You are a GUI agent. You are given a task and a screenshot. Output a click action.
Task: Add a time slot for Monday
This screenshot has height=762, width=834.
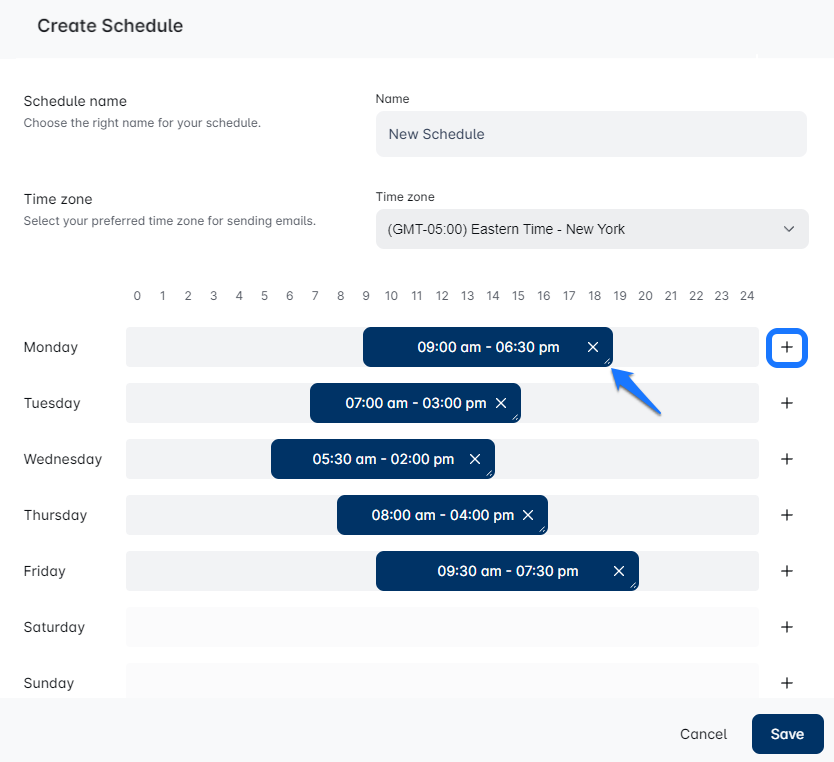787,348
